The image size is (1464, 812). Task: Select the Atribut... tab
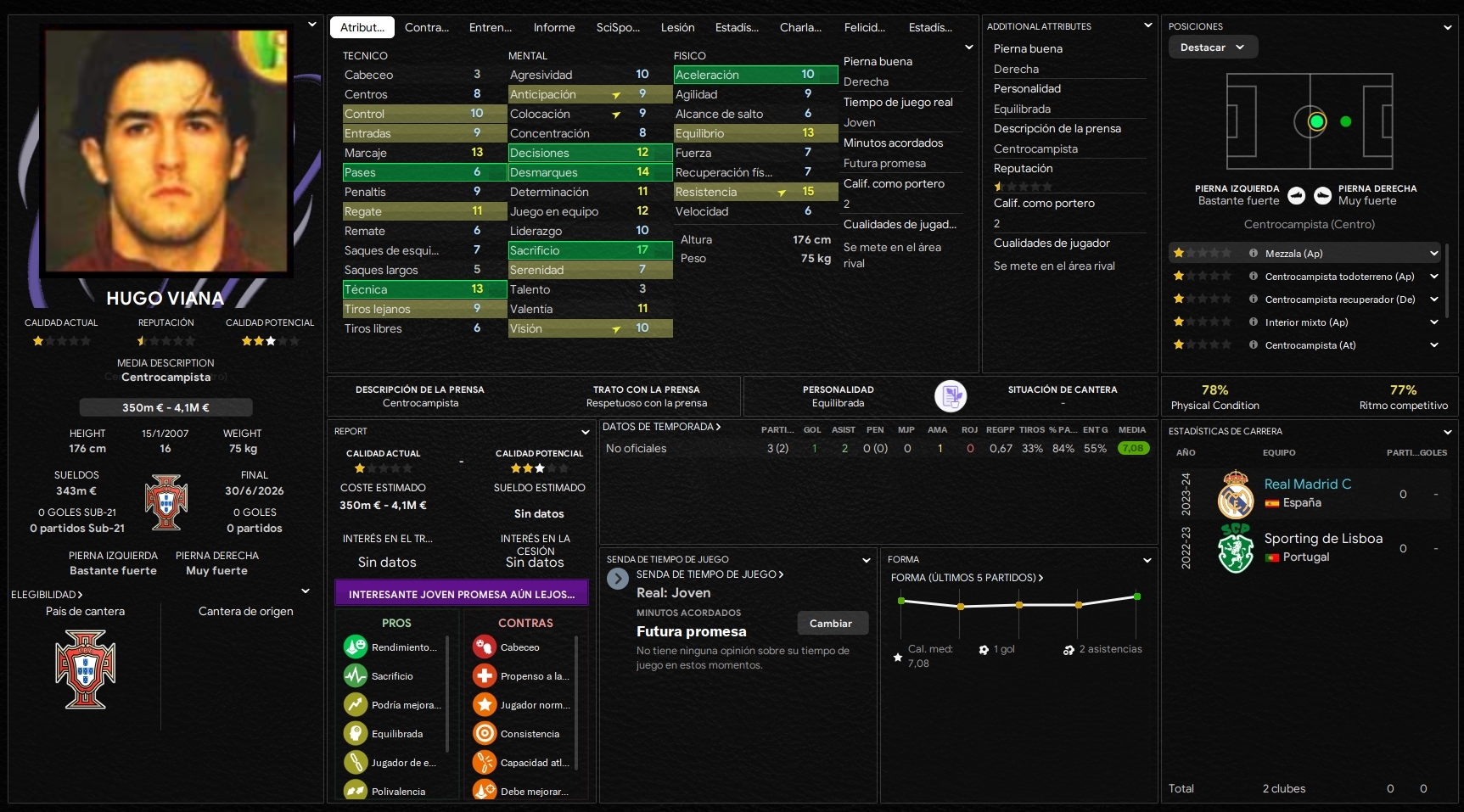pyautogui.click(x=362, y=28)
